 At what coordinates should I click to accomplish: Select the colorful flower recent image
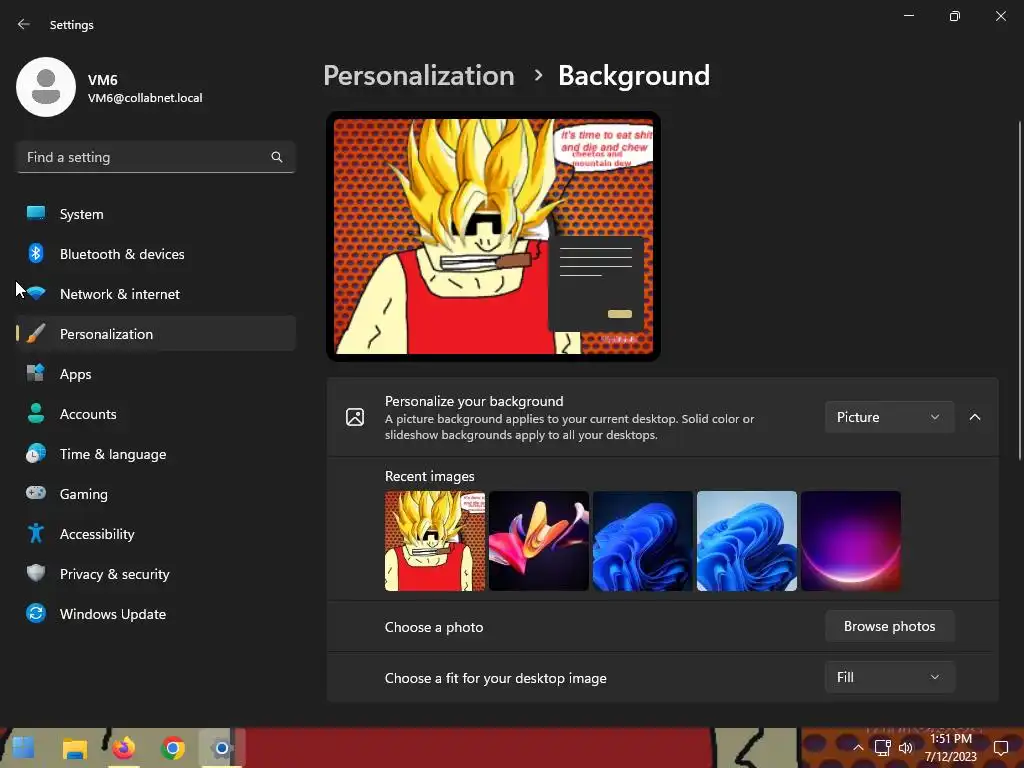click(x=539, y=541)
